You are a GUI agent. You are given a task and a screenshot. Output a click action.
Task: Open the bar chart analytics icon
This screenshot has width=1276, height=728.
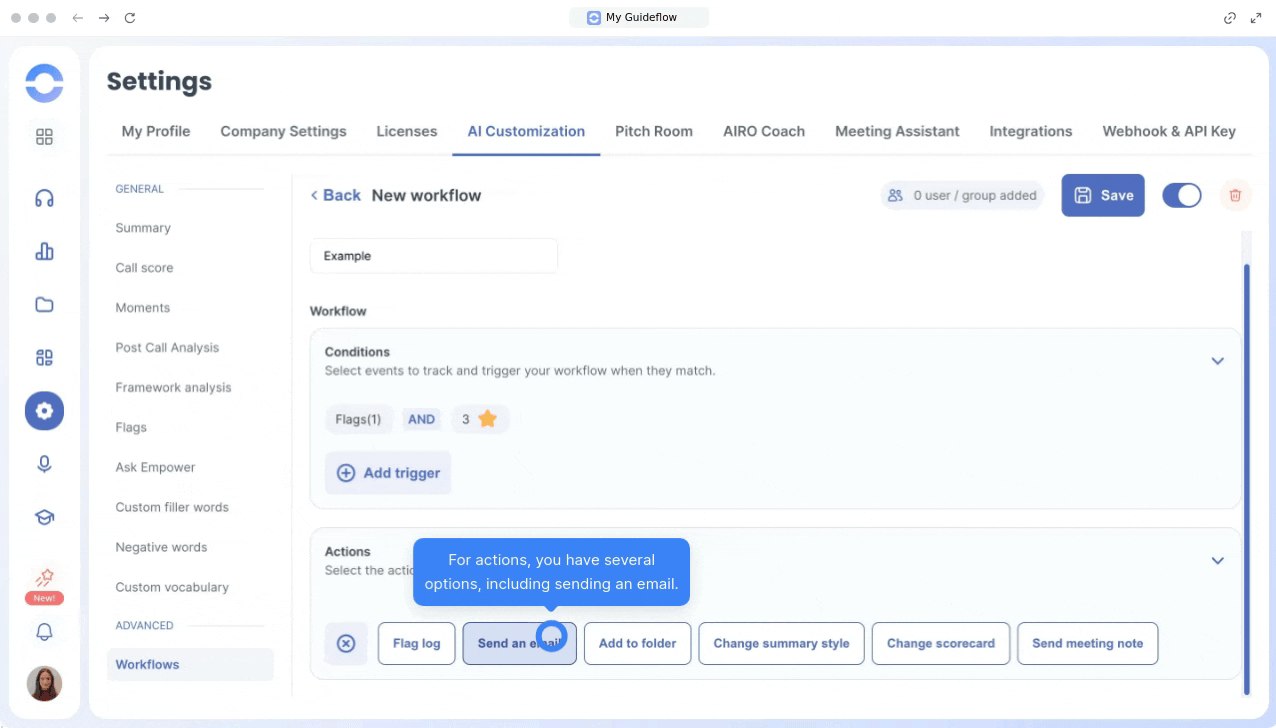tap(44, 251)
